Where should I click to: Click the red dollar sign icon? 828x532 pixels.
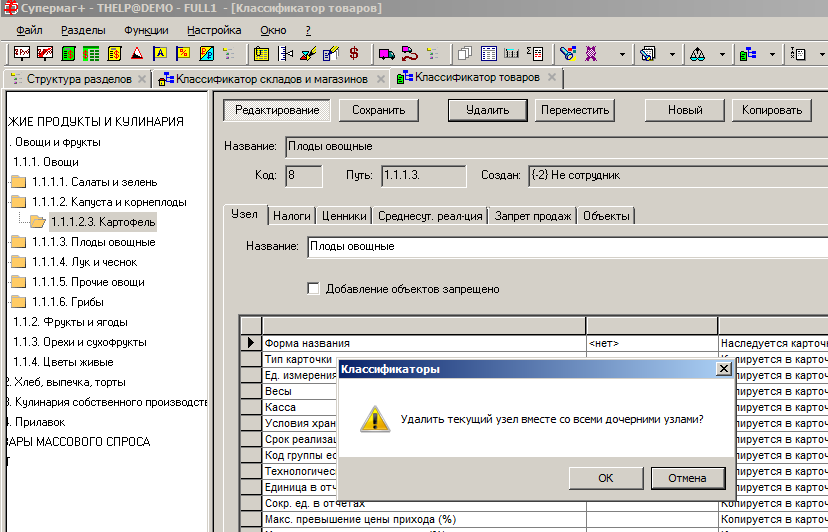click(x=354, y=53)
